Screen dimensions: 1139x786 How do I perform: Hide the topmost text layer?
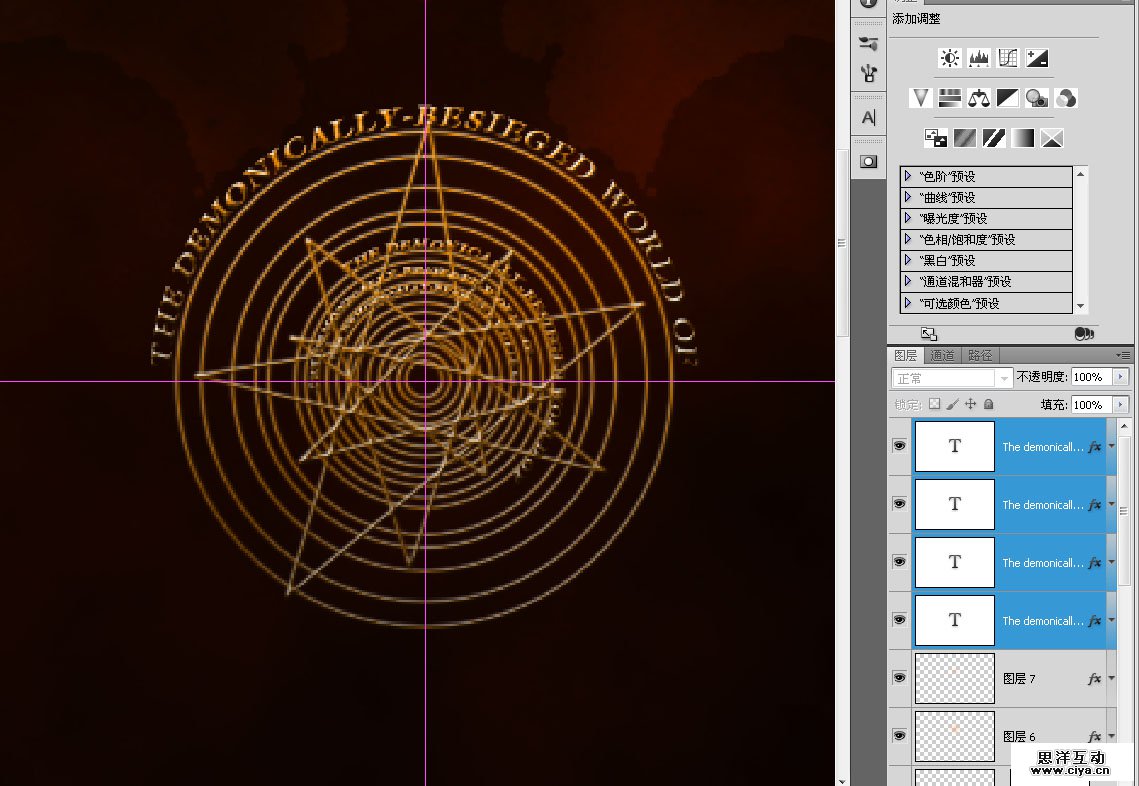click(x=899, y=446)
